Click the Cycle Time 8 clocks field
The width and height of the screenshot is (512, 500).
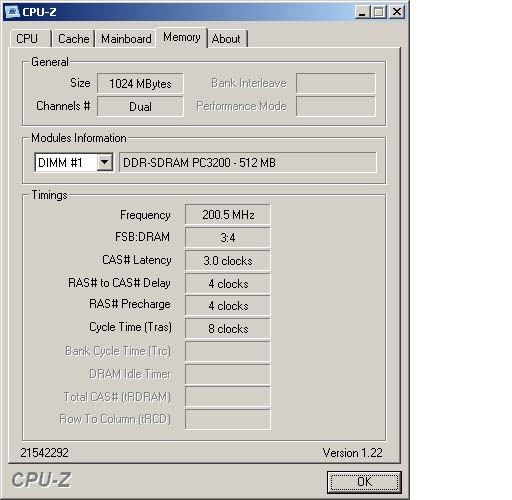(x=228, y=328)
